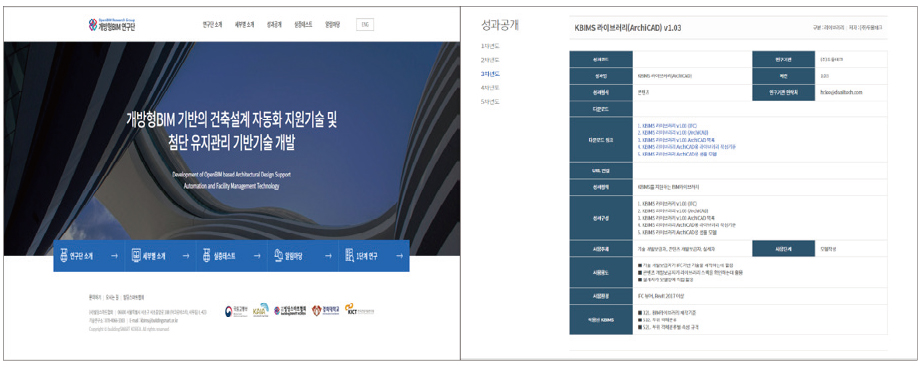Select 2차년도 in the 성과공개 sidebar

coord(490,60)
